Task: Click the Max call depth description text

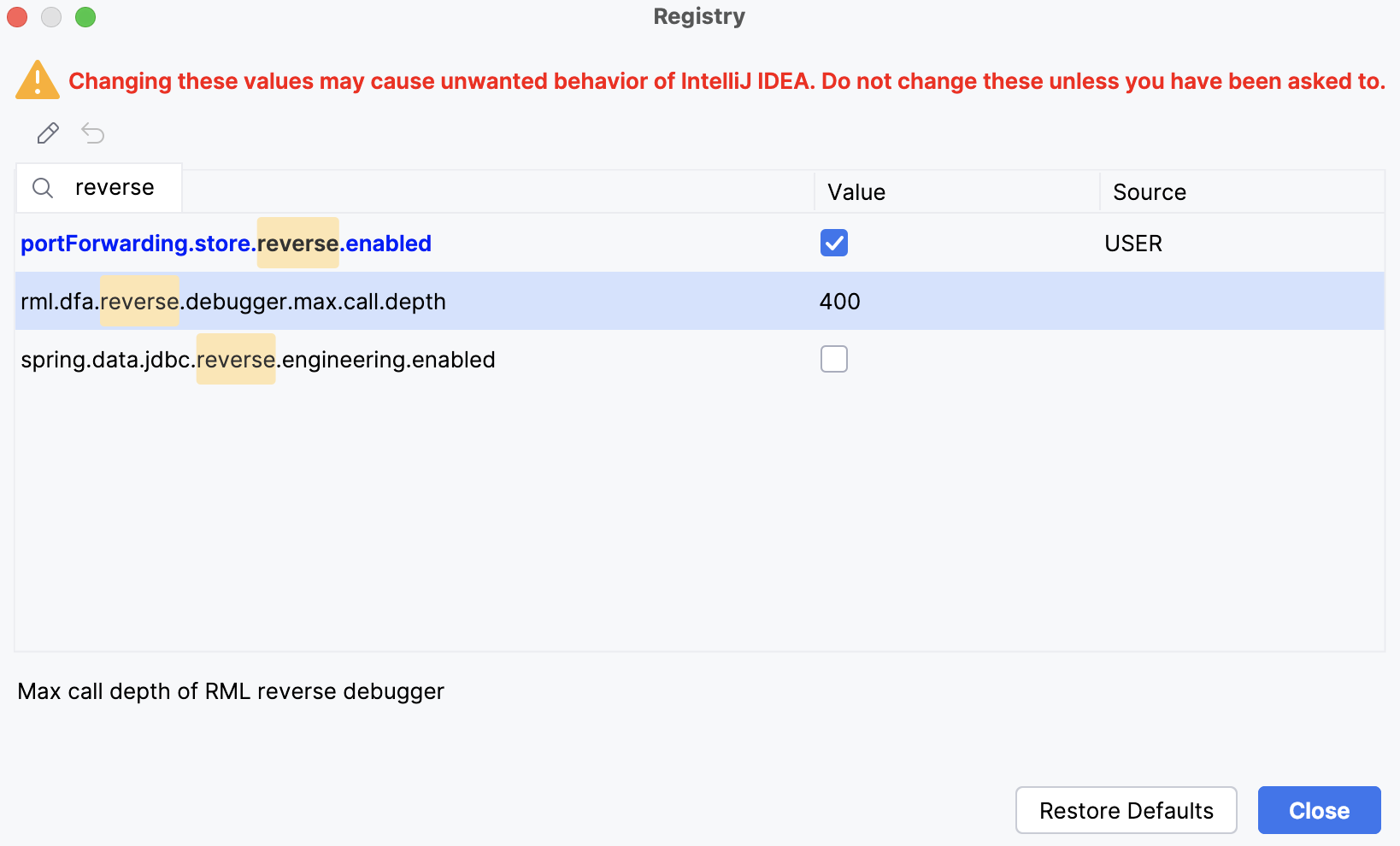Action: point(232,690)
